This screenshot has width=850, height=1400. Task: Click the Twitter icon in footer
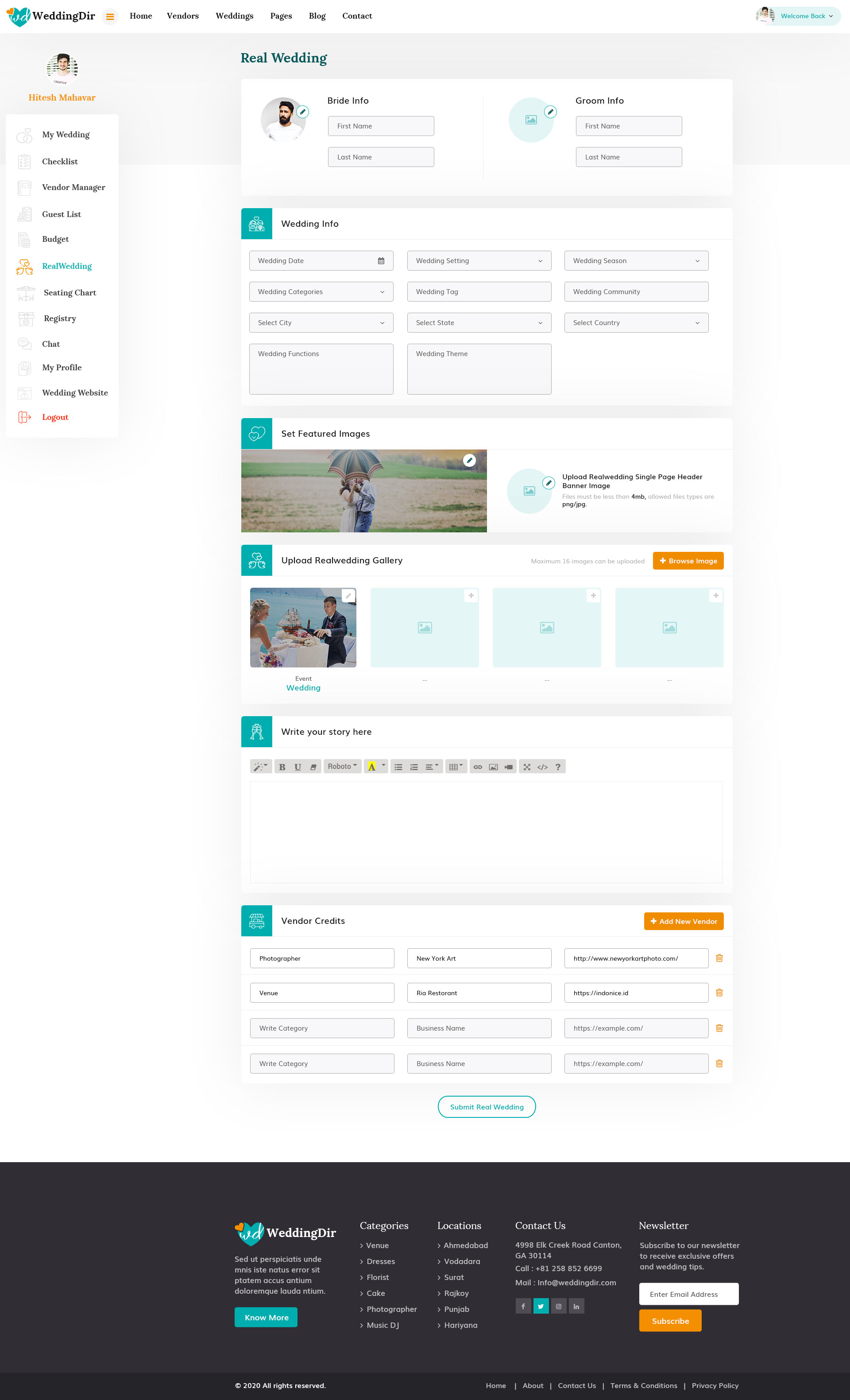(x=541, y=1306)
